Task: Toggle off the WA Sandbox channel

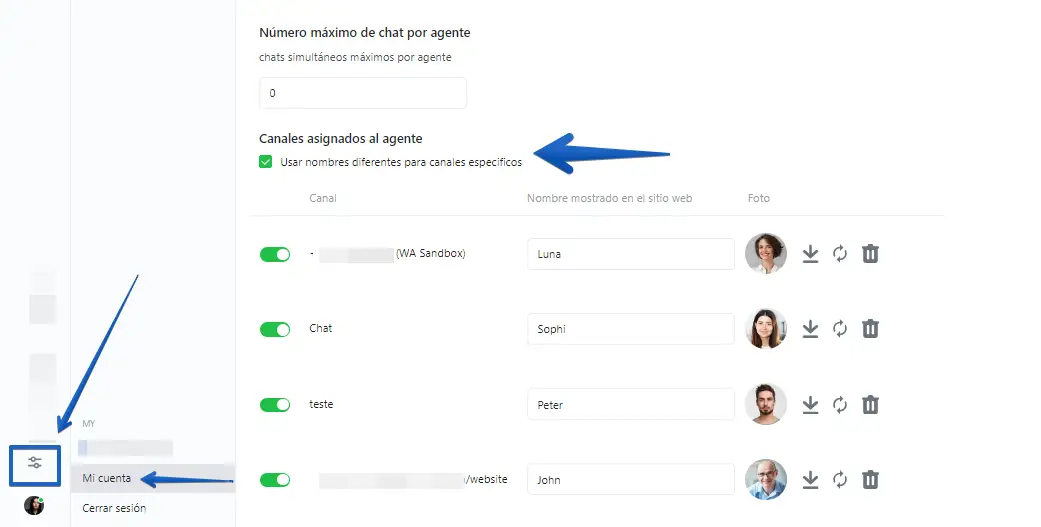Action: point(275,254)
